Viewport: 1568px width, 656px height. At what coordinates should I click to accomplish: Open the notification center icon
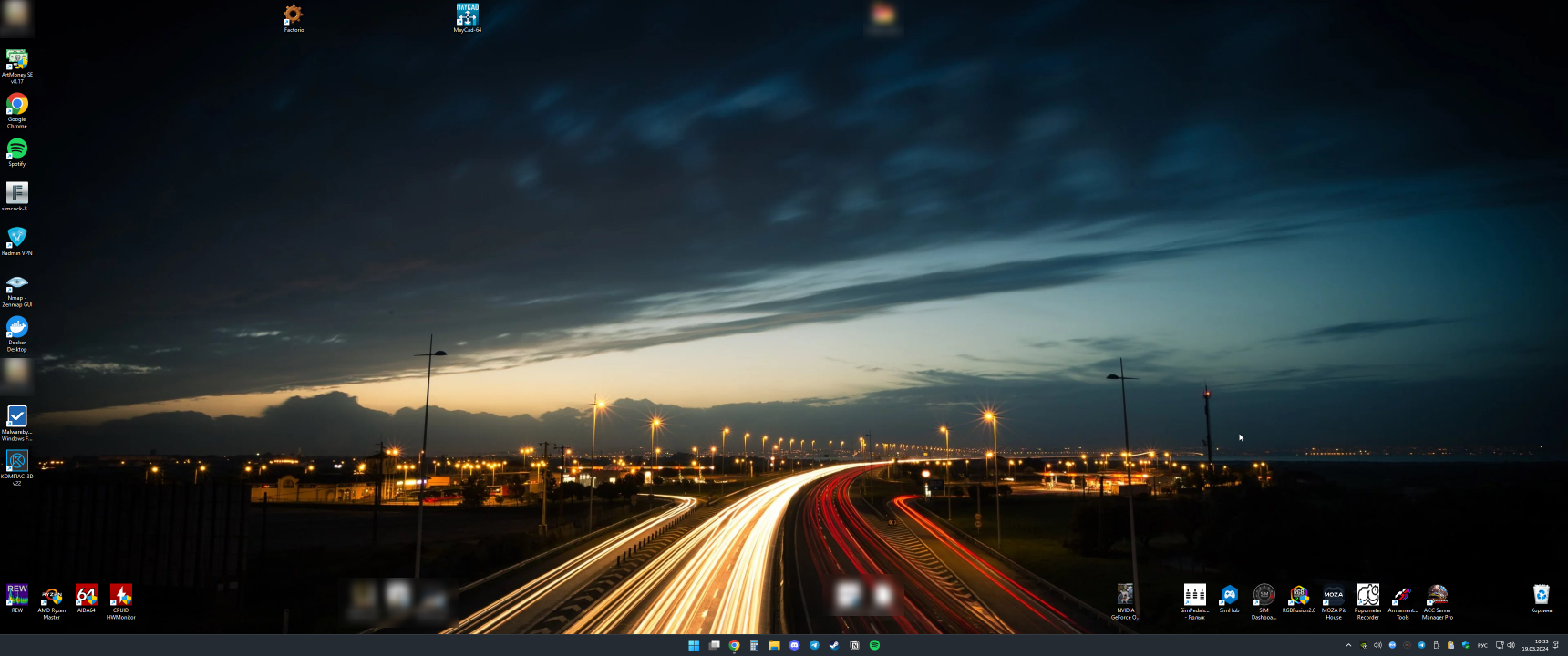(1556, 645)
